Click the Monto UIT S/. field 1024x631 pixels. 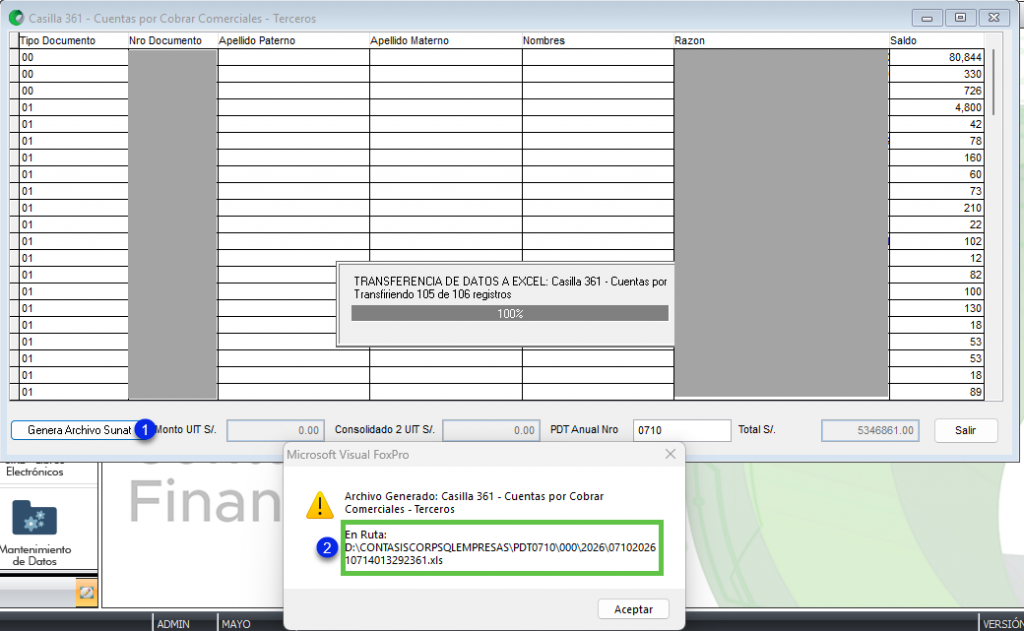click(275, 430)
